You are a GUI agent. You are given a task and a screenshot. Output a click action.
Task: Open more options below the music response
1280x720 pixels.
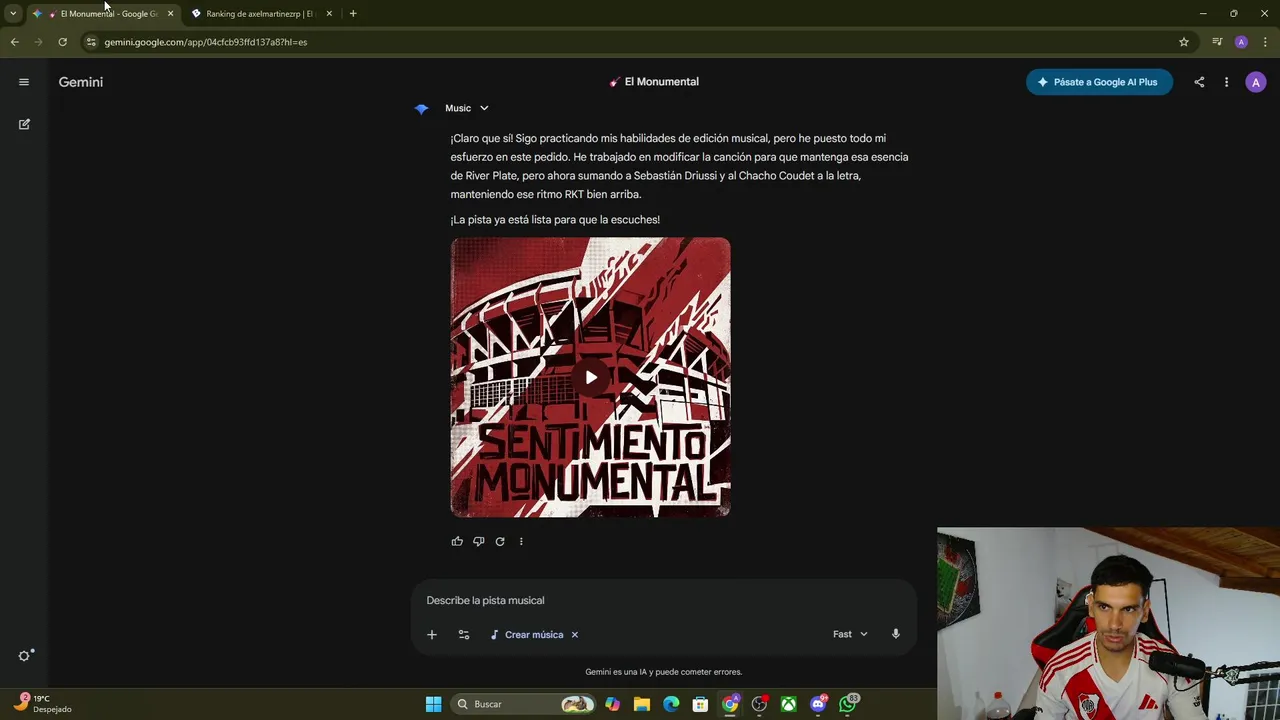click(521, 541)
